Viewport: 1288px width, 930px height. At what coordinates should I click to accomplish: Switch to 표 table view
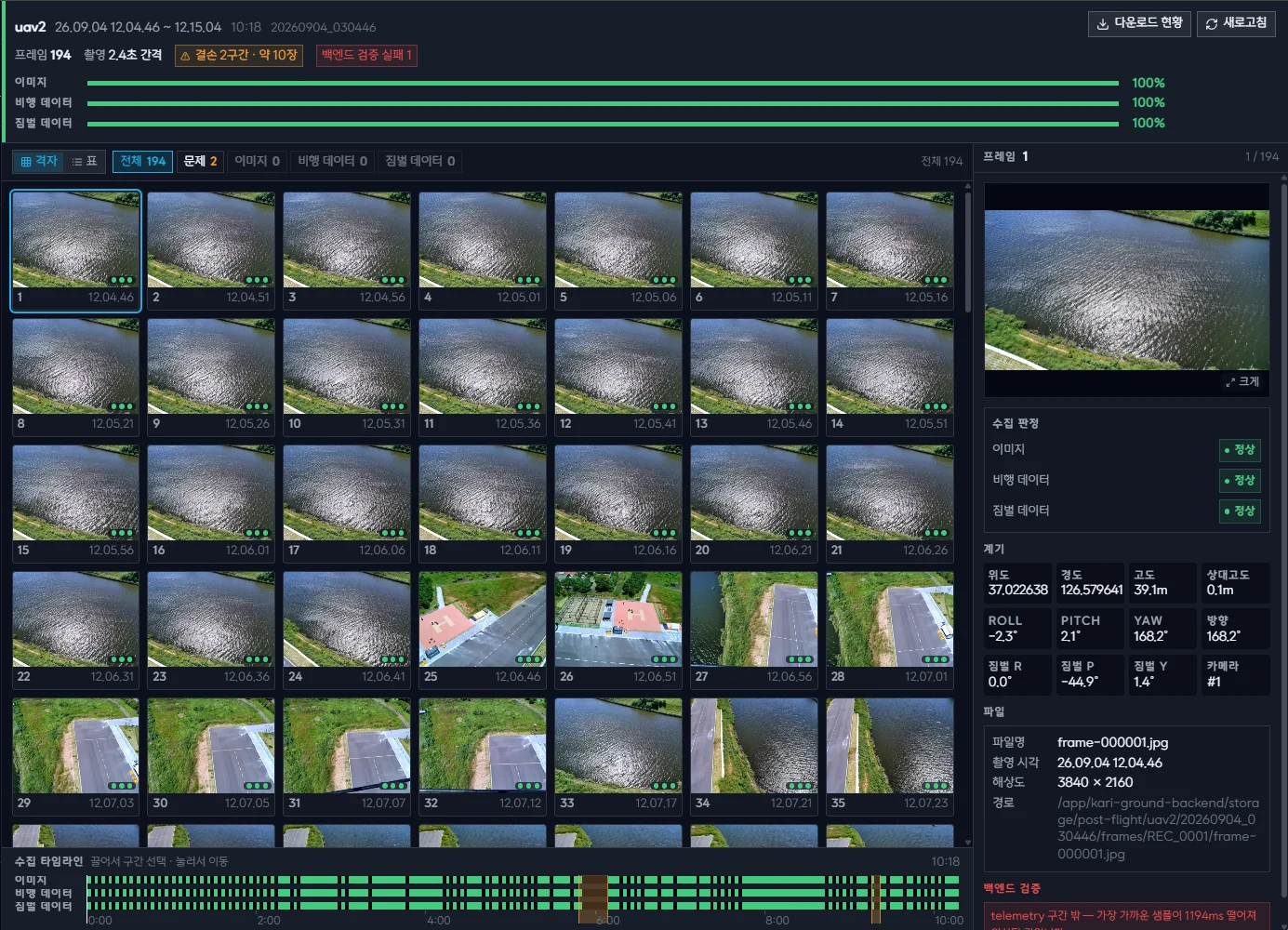pos(85,161)
